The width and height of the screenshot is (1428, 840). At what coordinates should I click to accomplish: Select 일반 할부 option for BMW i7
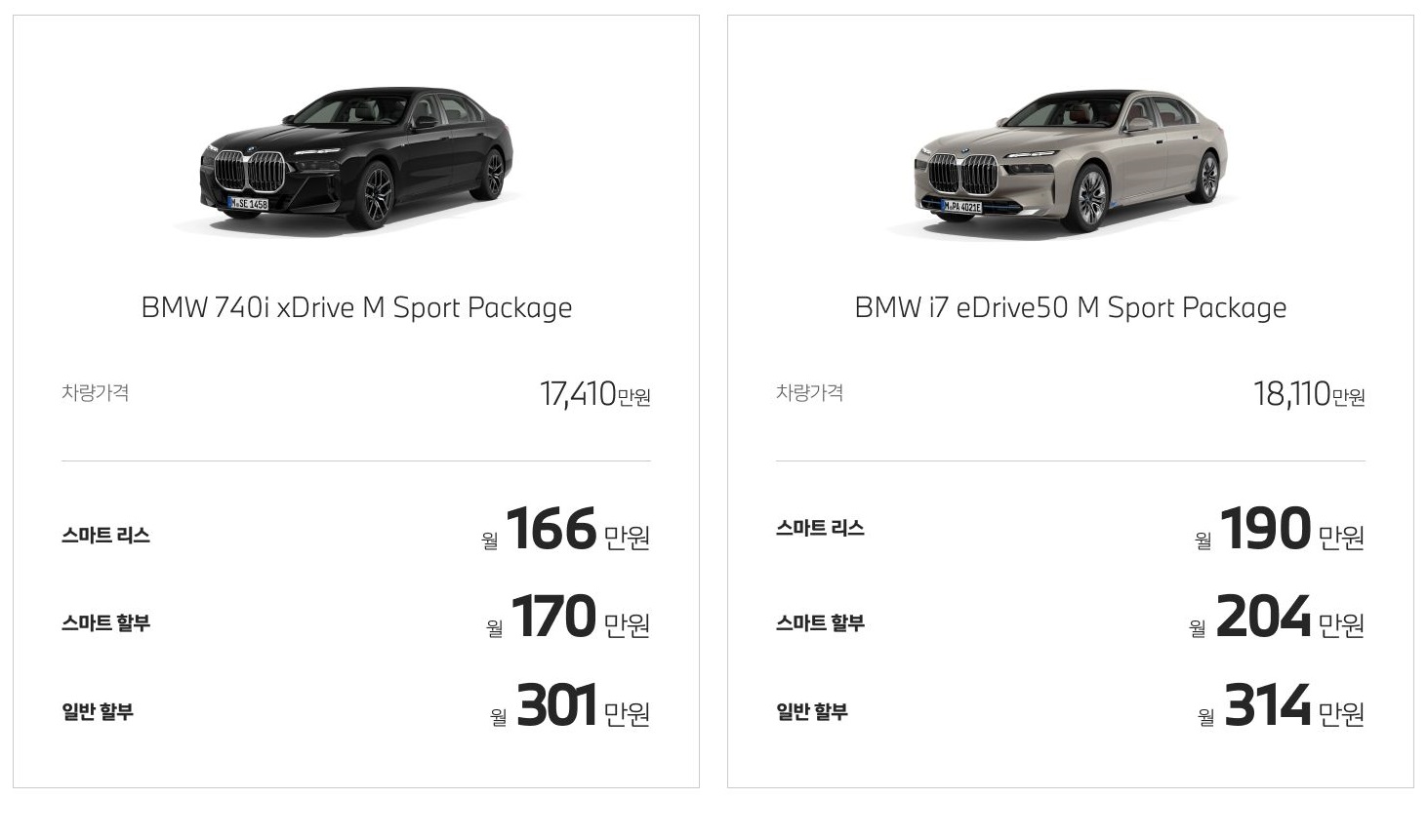[812, 711]
